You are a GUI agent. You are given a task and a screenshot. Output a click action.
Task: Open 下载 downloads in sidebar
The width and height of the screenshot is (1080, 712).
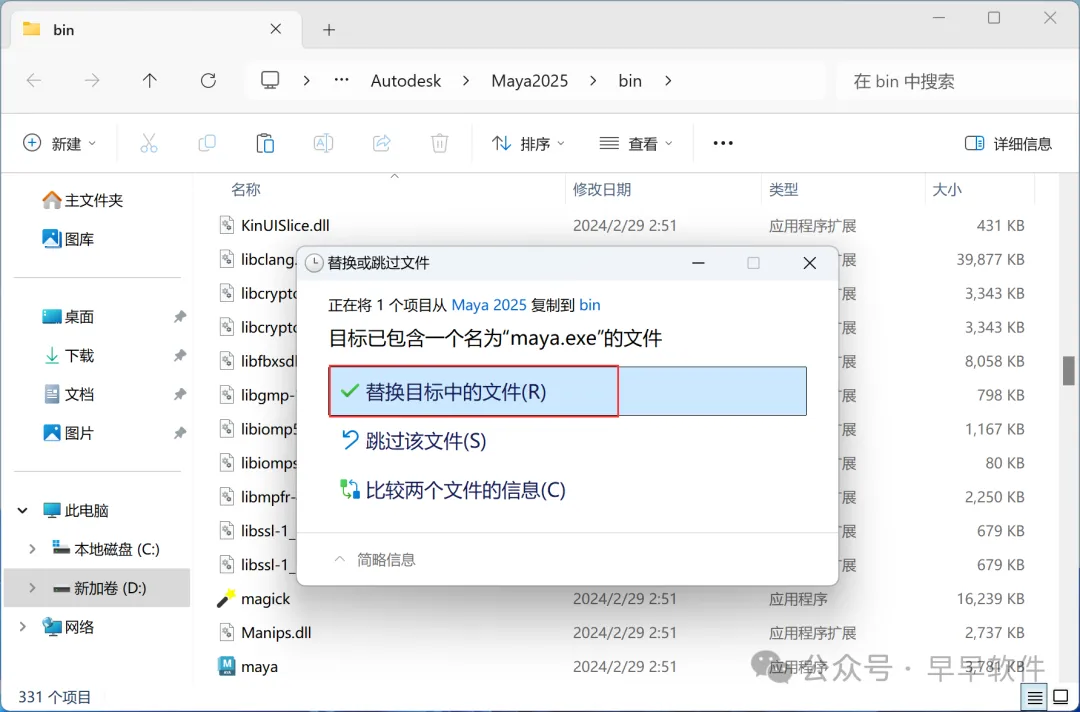point(69,355)
